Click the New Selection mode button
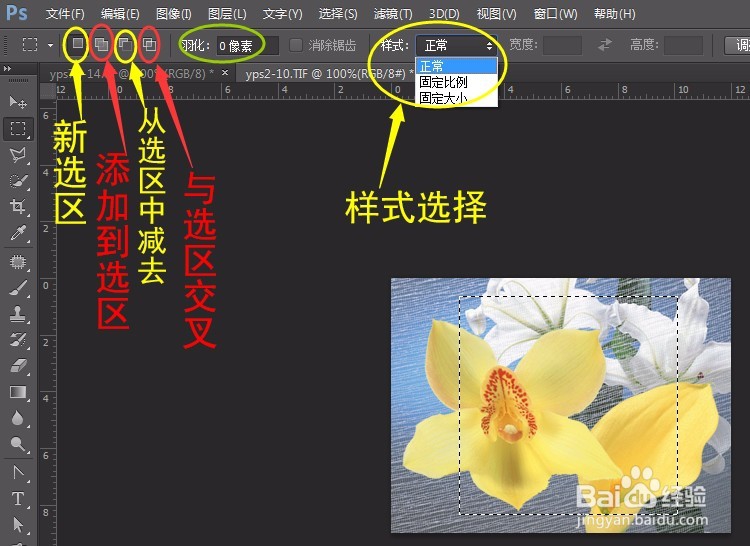 [x=77, y=44]
